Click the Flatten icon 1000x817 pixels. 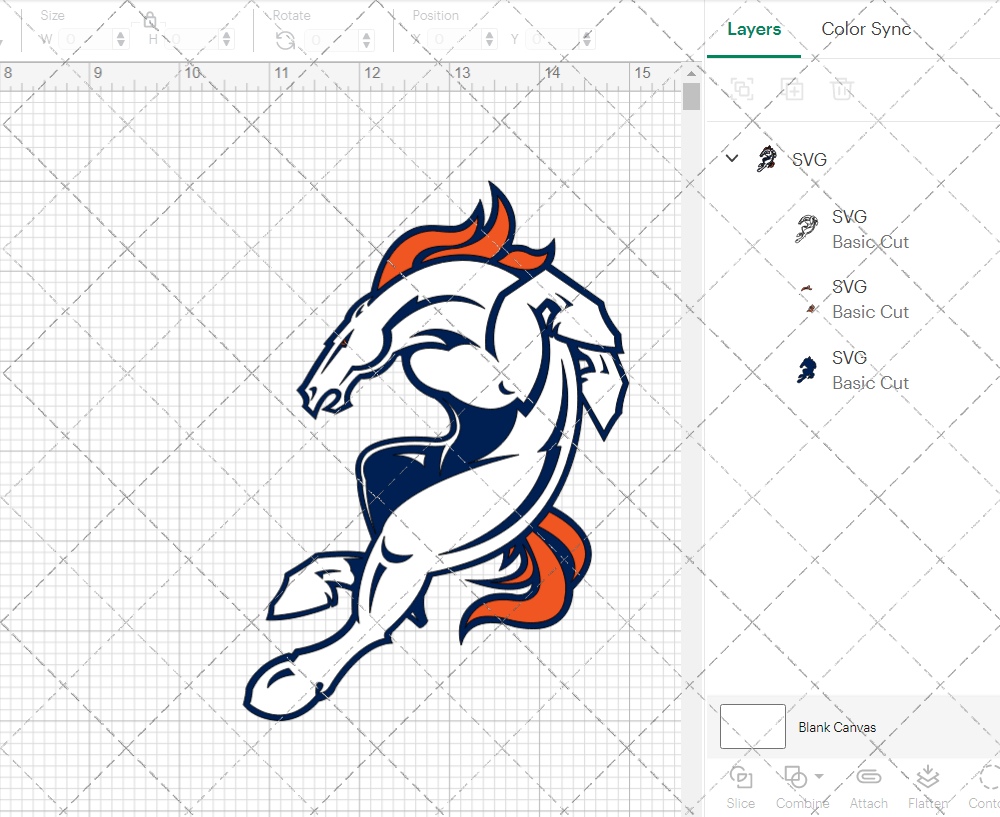(927, 777)
